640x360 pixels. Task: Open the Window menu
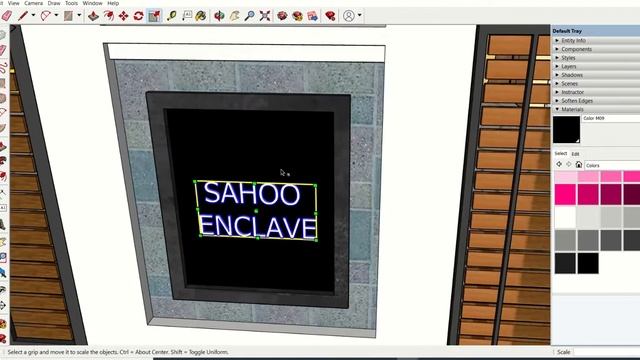pyautogui.click(x=93, y=3)
